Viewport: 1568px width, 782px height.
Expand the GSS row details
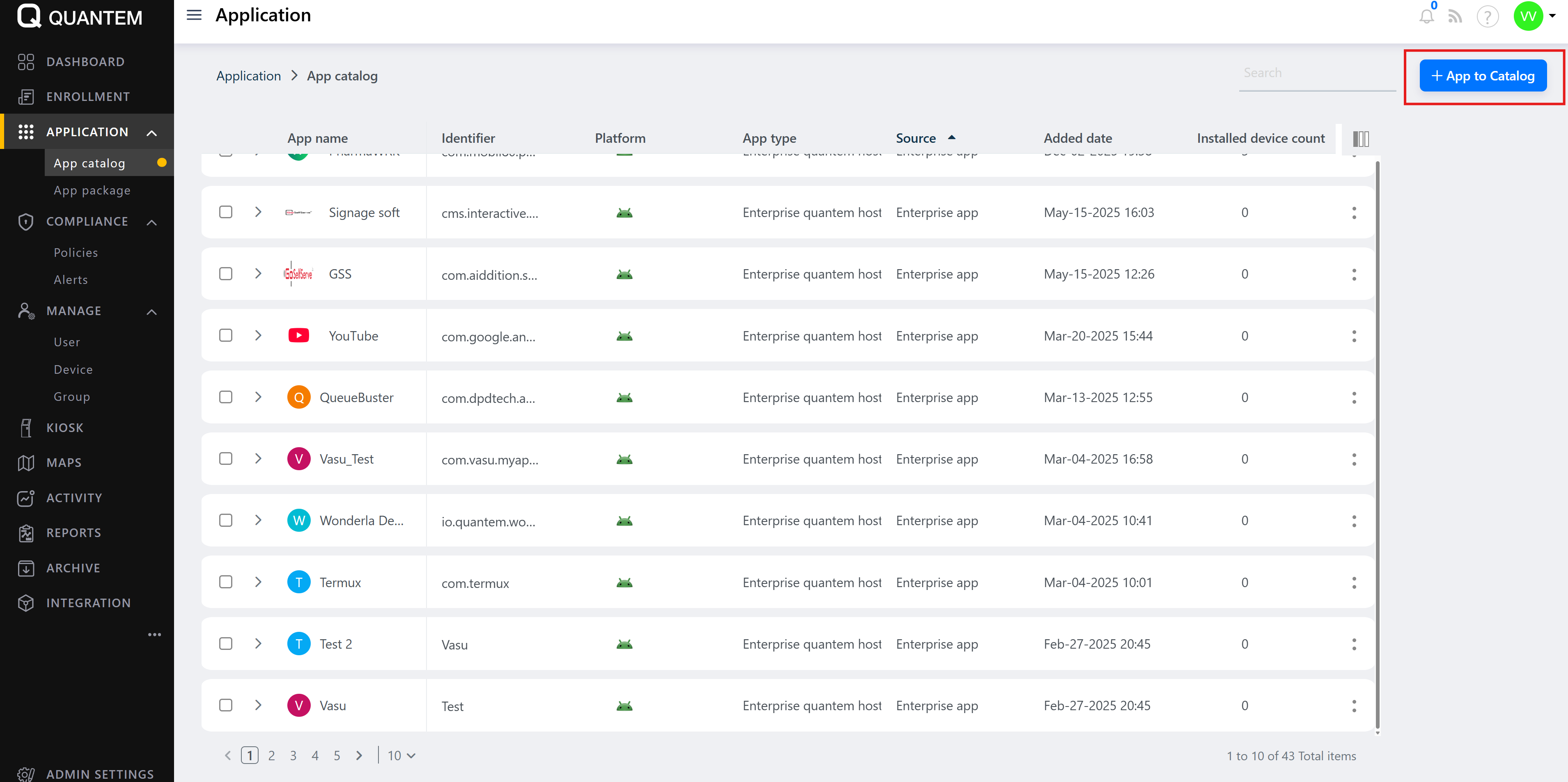point(258,274)
